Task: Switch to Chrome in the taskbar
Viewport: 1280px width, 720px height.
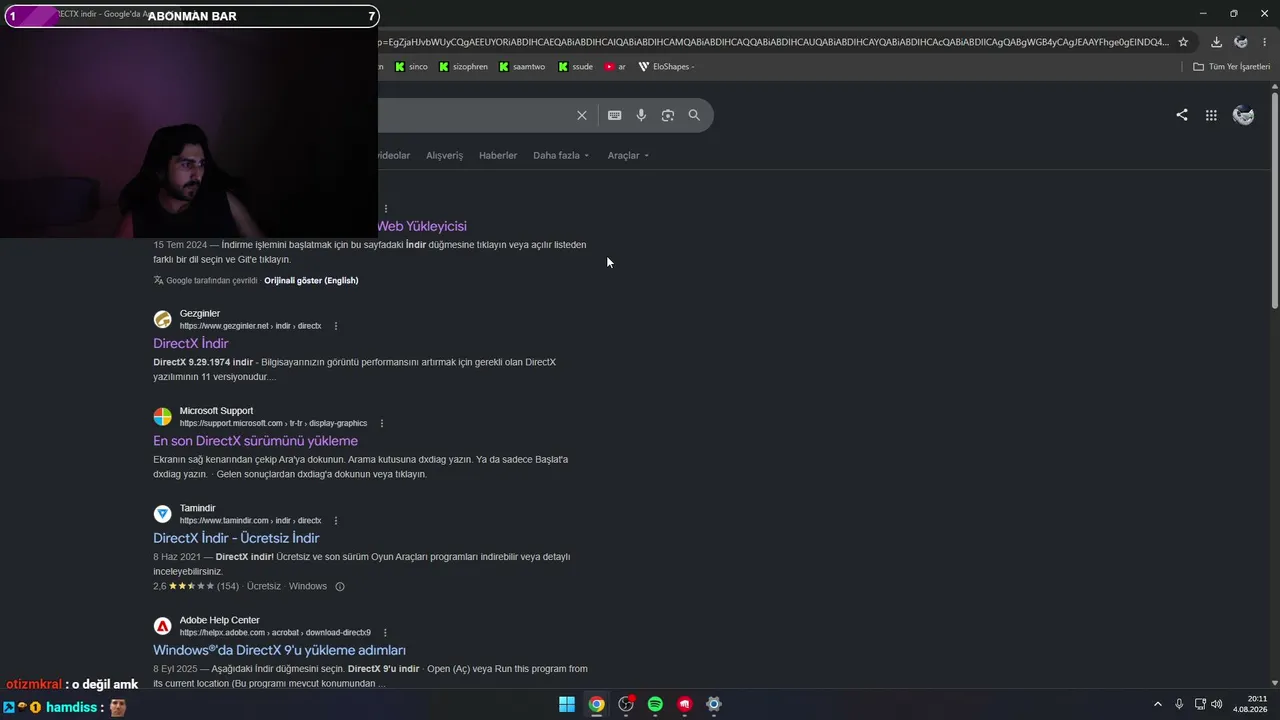Action: 596,704
